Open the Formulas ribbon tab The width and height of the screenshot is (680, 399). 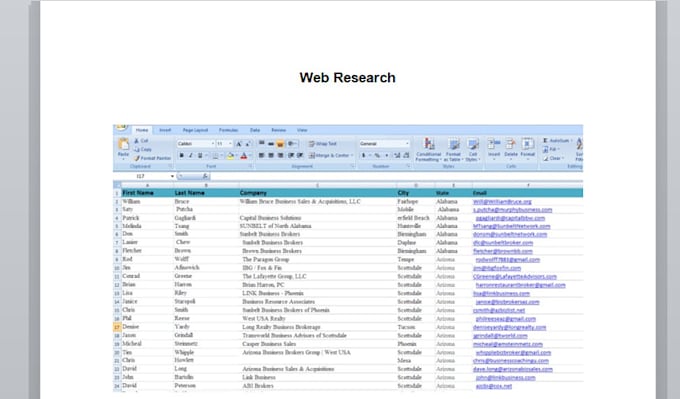point(228,130)
